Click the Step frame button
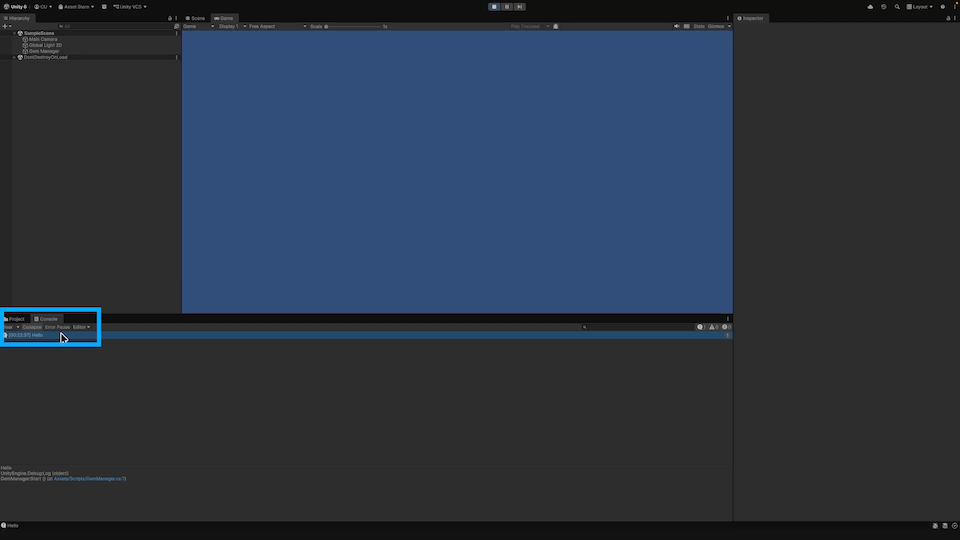The image size is (960, 540). click(x=519, y=7)
